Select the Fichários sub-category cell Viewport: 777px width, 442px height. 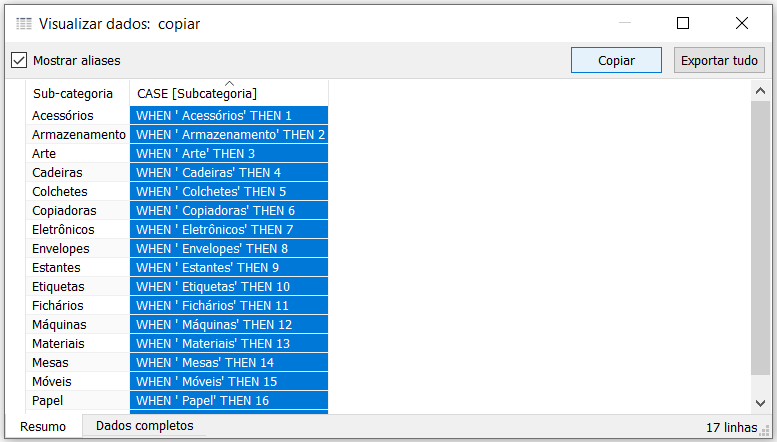pos(78,305)
